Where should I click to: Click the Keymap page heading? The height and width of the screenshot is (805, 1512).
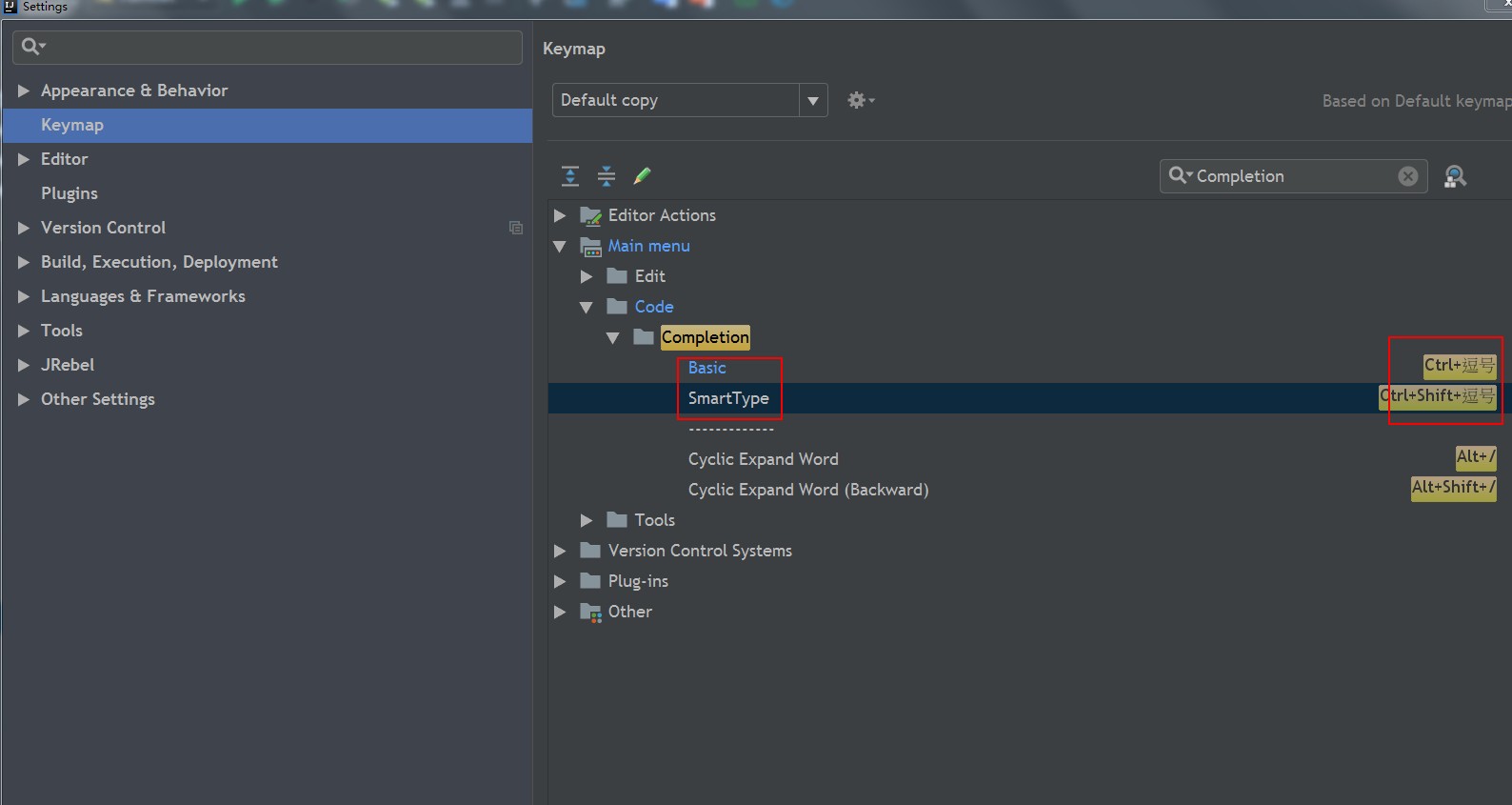click(x=574, y=49)
